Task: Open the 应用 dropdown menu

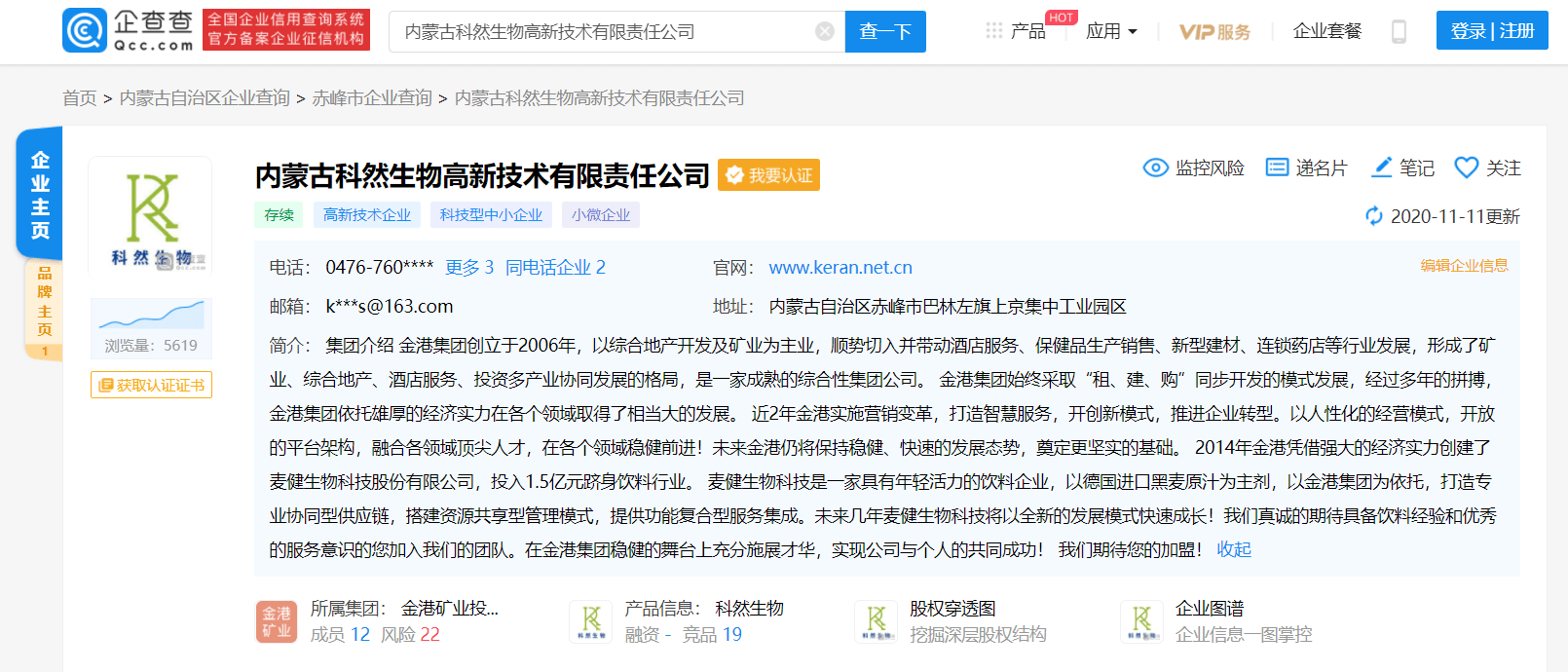Action: (x=1111, y=31)
